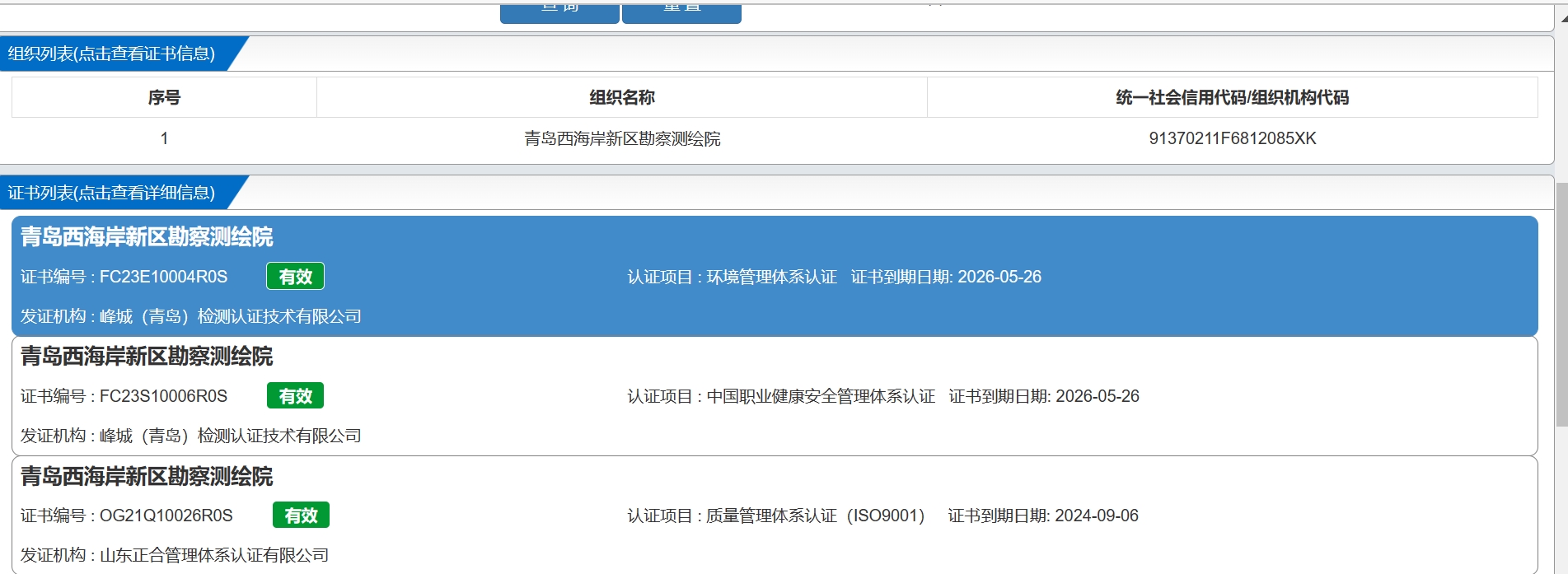Image resolution: width=1568 pixels, height=574 pixels.
Task: Click the 组织名称 column header
Action: (x=622, y=97)
